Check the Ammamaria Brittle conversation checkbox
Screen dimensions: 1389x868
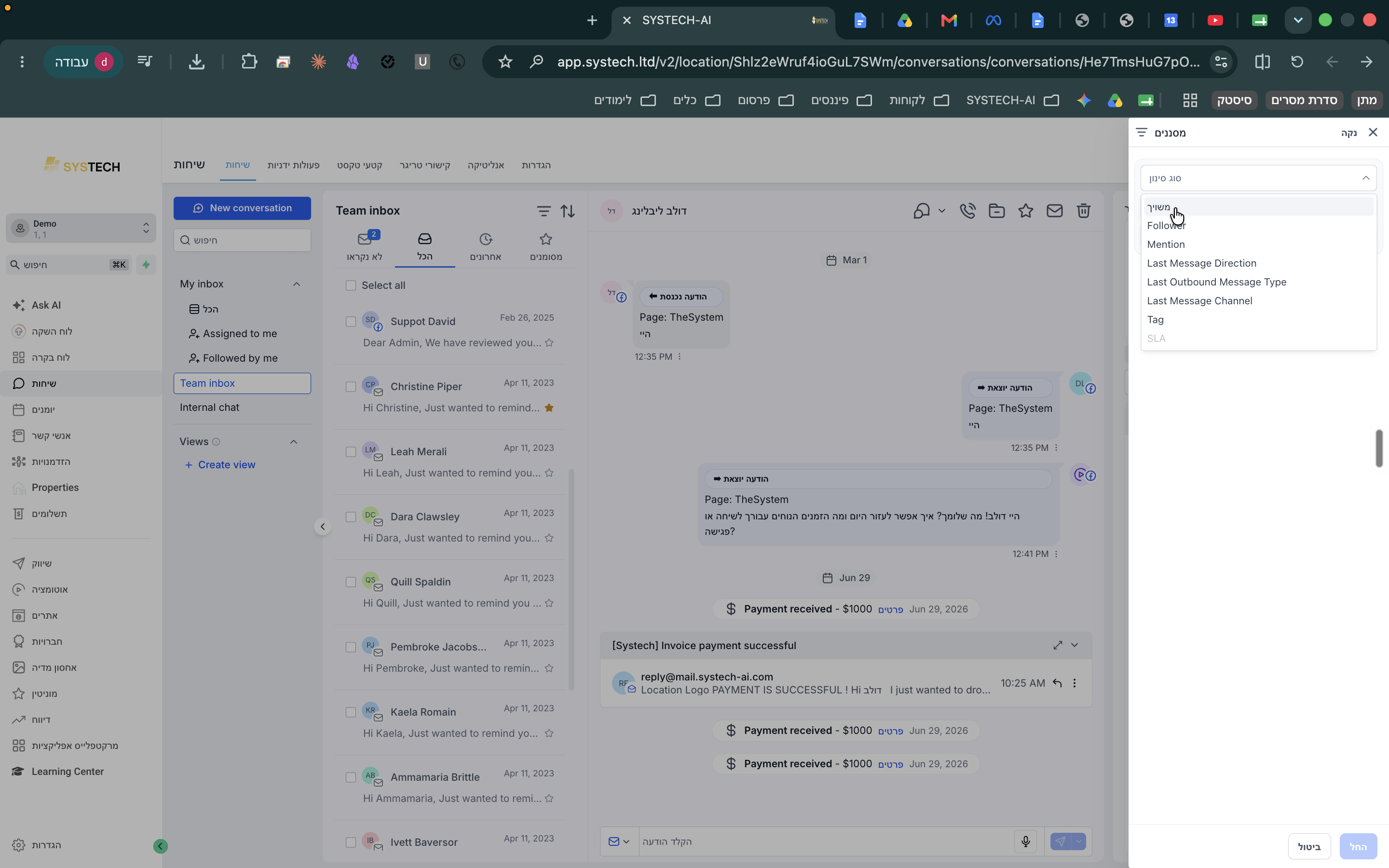[x=351, y=777]
